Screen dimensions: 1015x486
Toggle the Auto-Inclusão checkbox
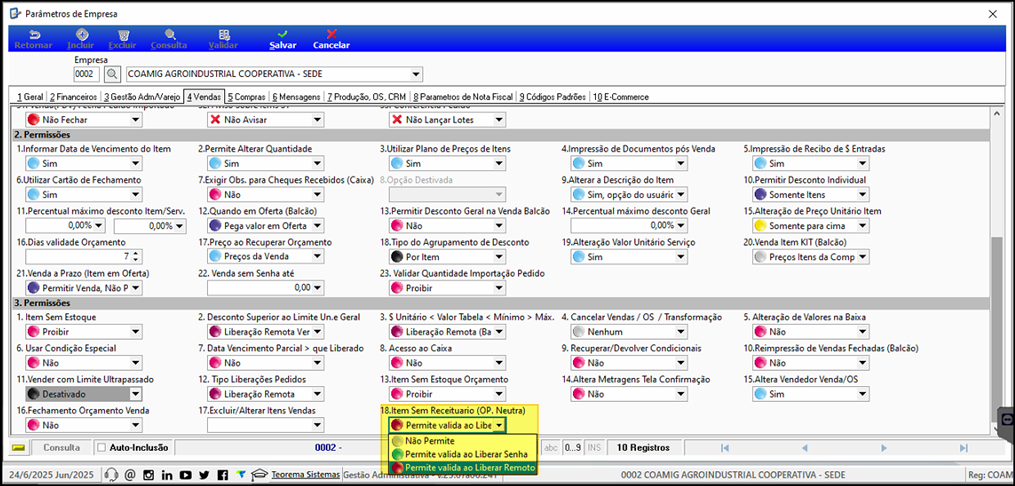pos(101,447)
